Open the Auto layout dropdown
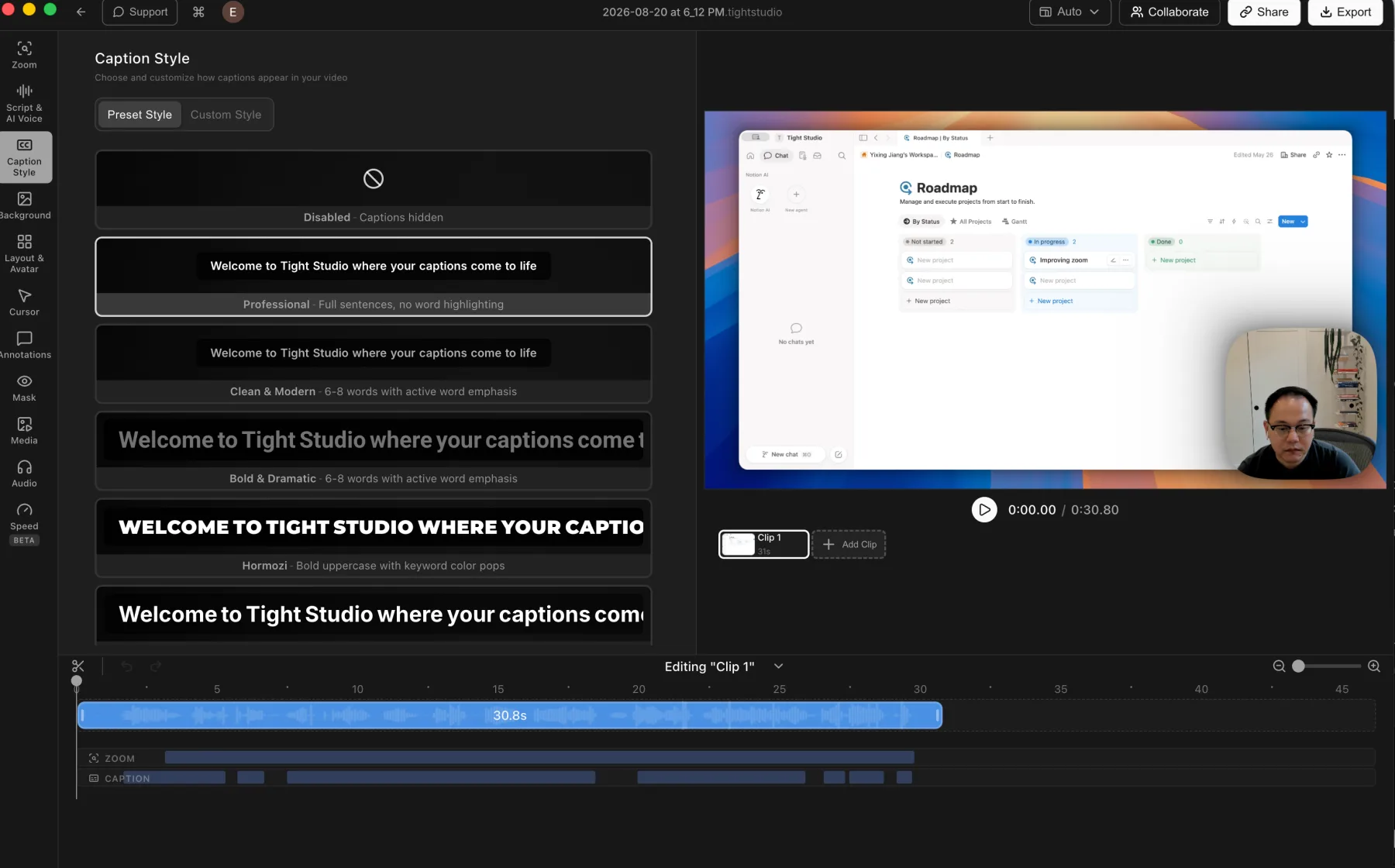The image size is (1395, 868). tap(1069, 12)
